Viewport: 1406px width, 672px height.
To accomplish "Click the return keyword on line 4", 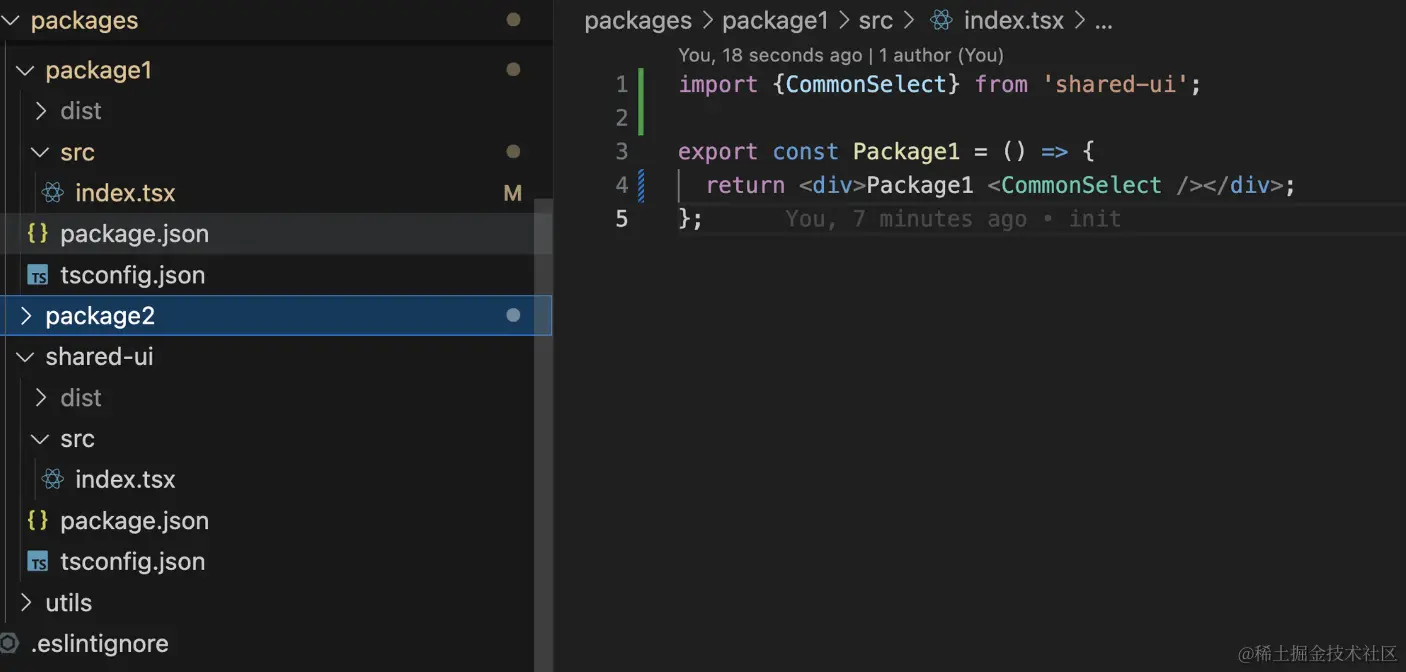I will [x=745, y=185].
